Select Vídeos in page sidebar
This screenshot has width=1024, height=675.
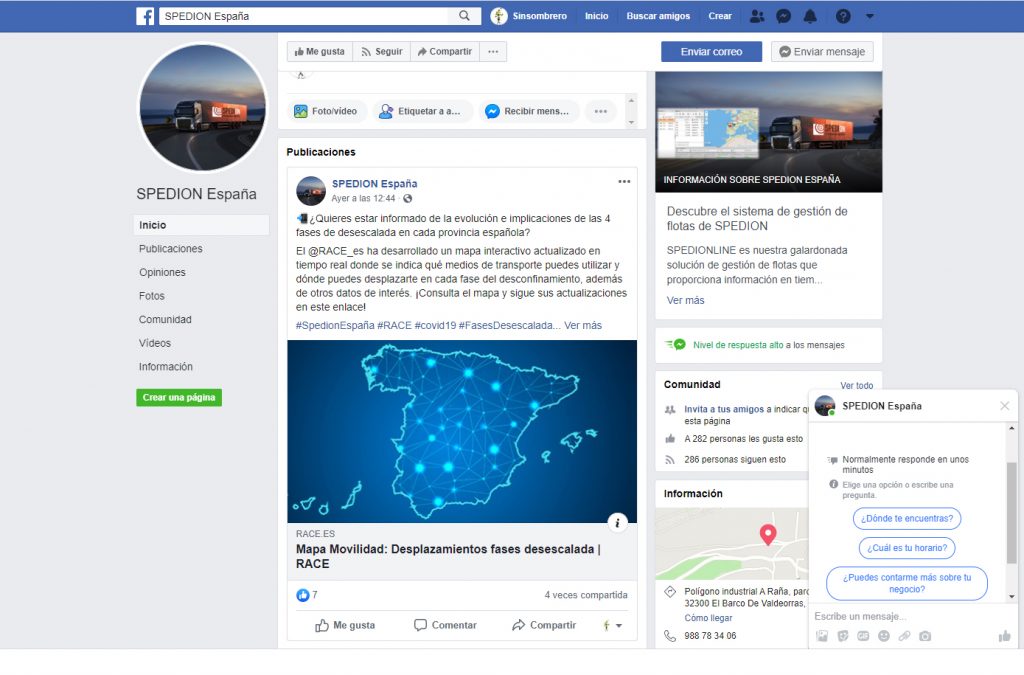pyautogui.click(x=155, y=343)
